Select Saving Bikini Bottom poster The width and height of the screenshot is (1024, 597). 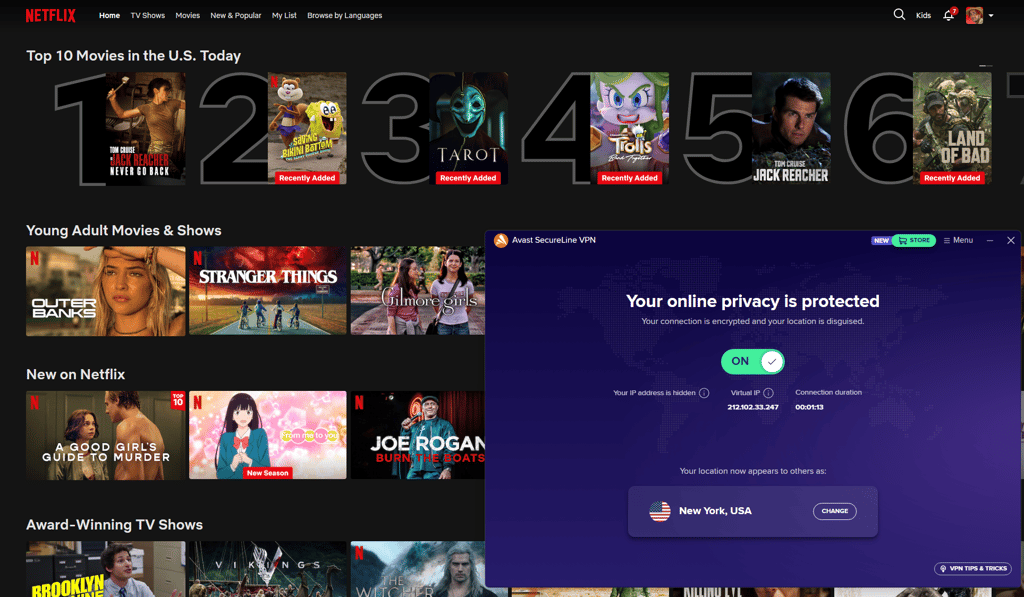pos(307,129)
